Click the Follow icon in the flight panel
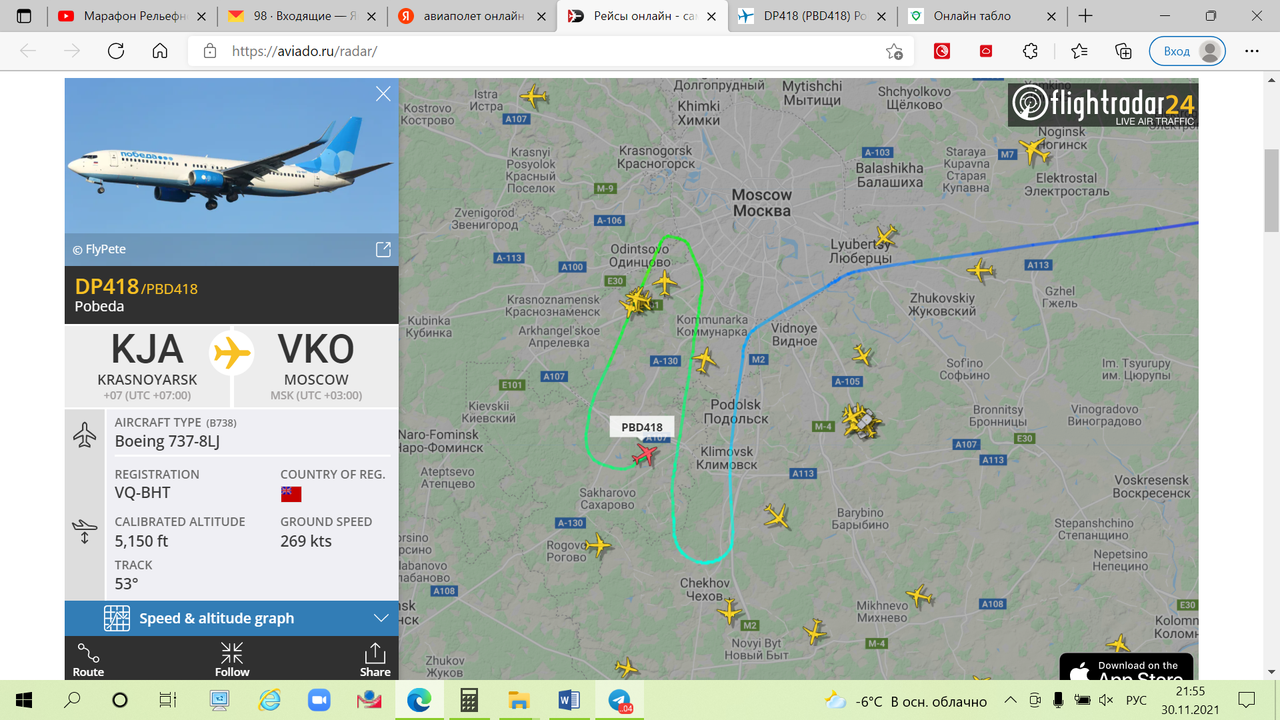The image size is (1280, 720). 232,660
